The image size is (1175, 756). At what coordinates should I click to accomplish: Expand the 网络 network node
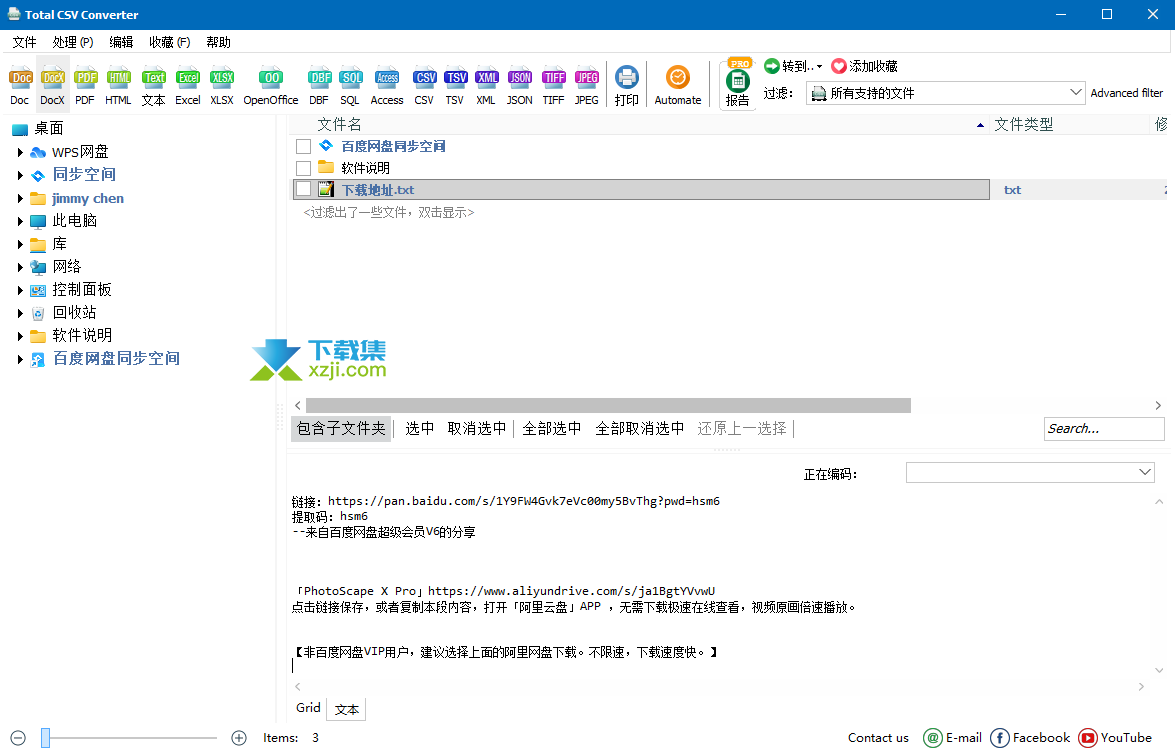tap(20, 267)
